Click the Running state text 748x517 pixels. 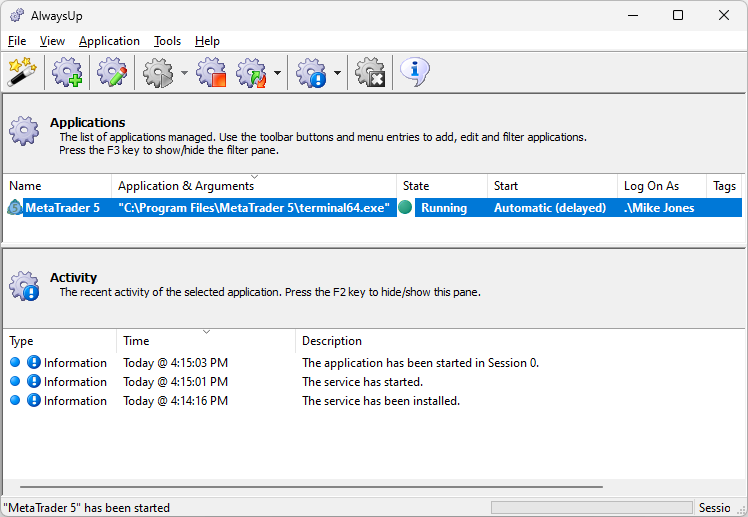pyautogui.click(x=444, y=208)
